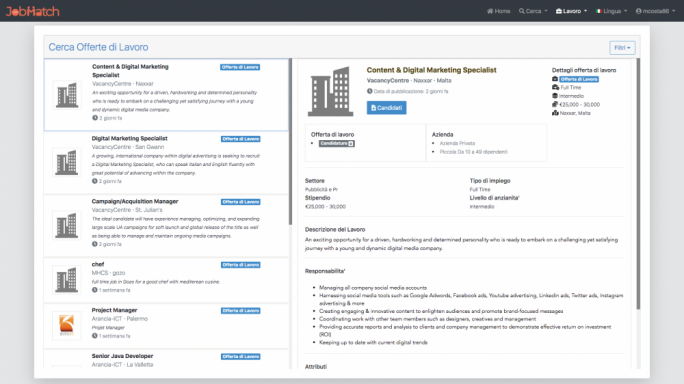Click the building icon of Campaign/Acquisition Manager

[x=67, y=226]
